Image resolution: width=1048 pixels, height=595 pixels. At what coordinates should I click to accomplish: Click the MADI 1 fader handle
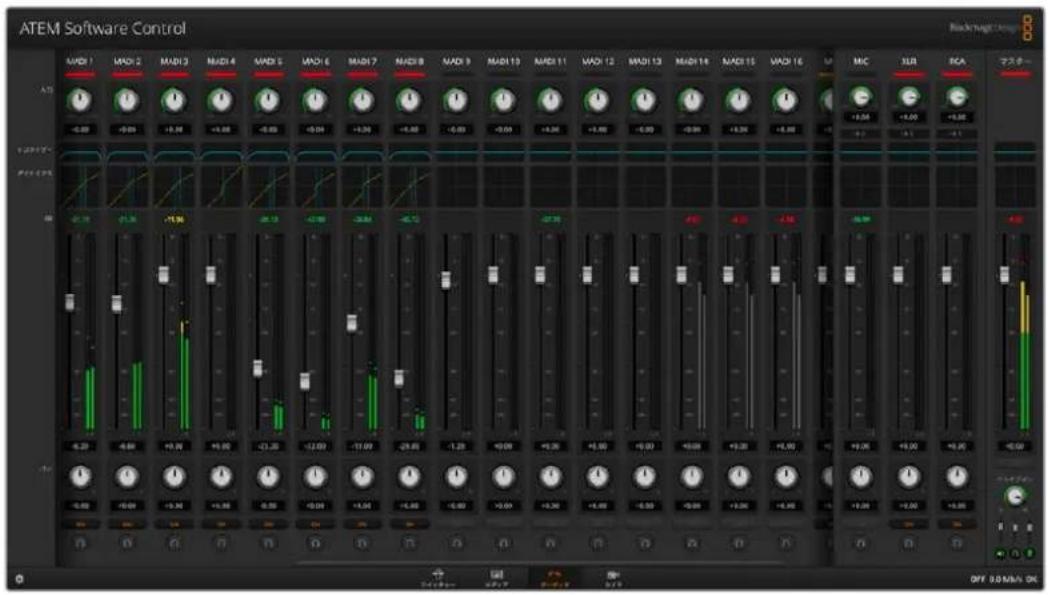coord(70,302)
